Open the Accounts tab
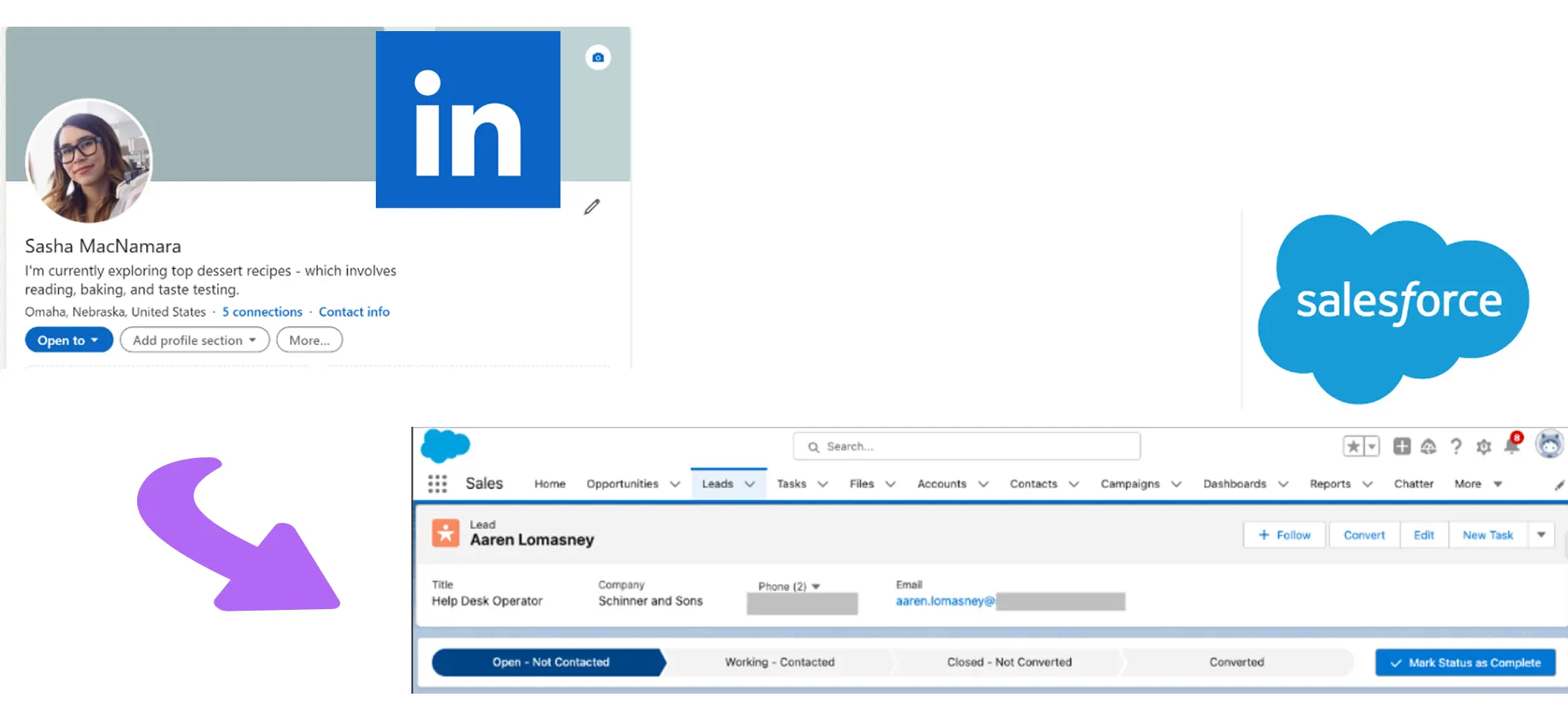This screenshot has height=707, width=1568. click(942, 484)
